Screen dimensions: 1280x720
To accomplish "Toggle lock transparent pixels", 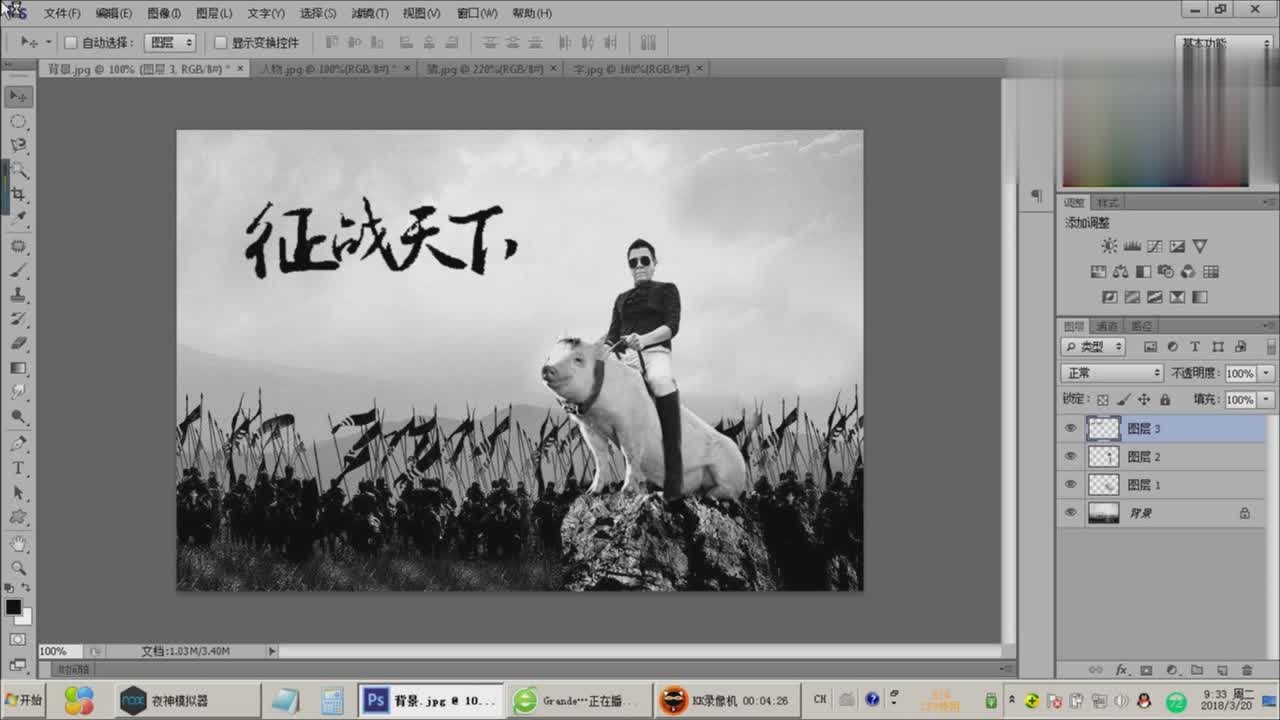I will pyautogui.click(x=1103, y=400).
